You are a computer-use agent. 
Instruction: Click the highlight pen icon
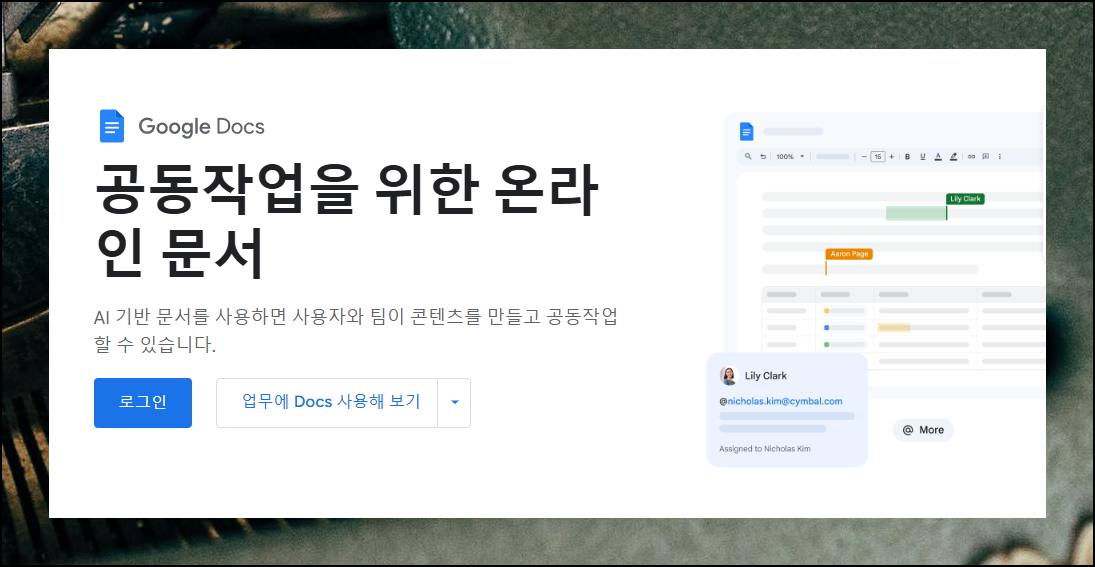(953, 156)
